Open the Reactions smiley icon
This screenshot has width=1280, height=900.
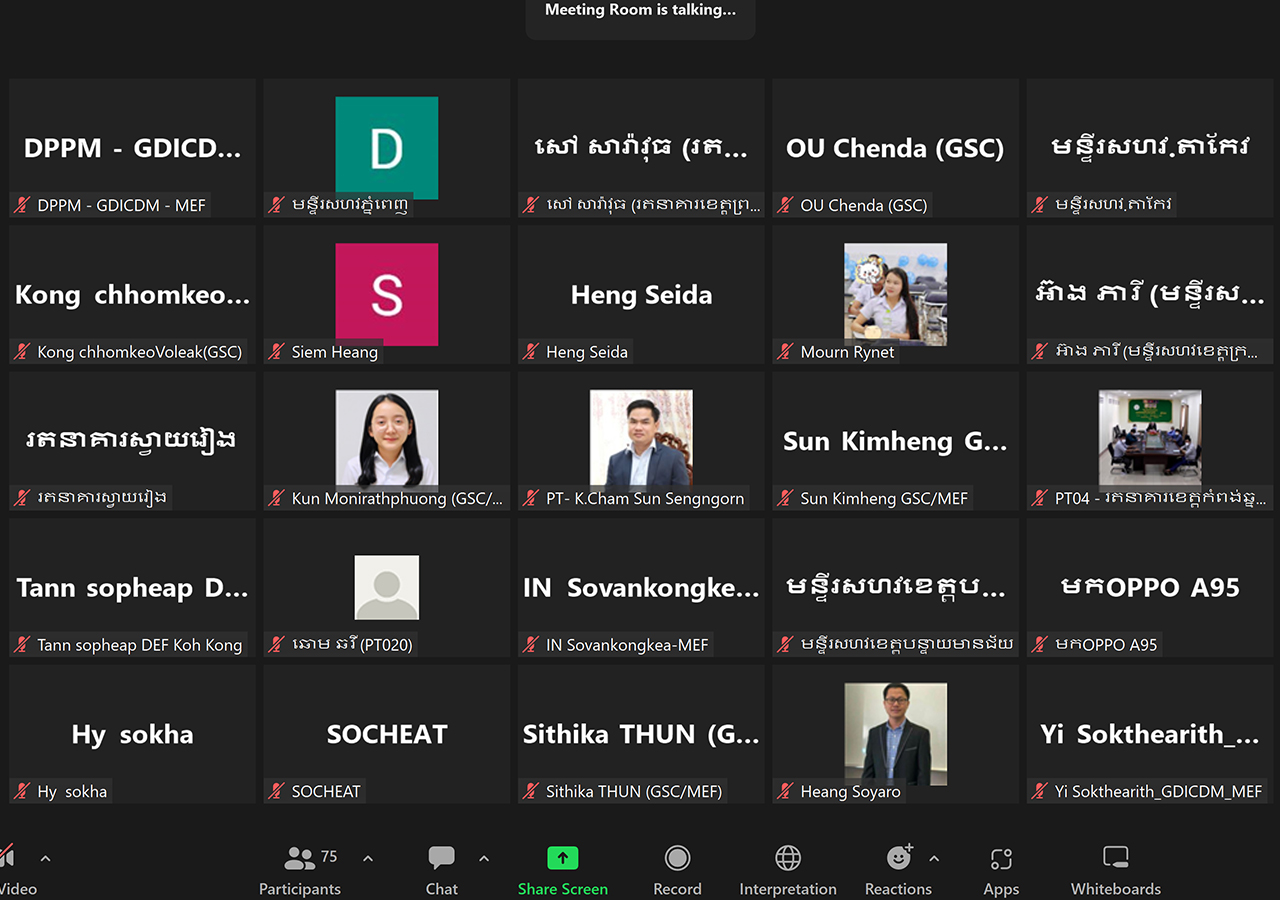pyautogui.click(x=899, y=858)
